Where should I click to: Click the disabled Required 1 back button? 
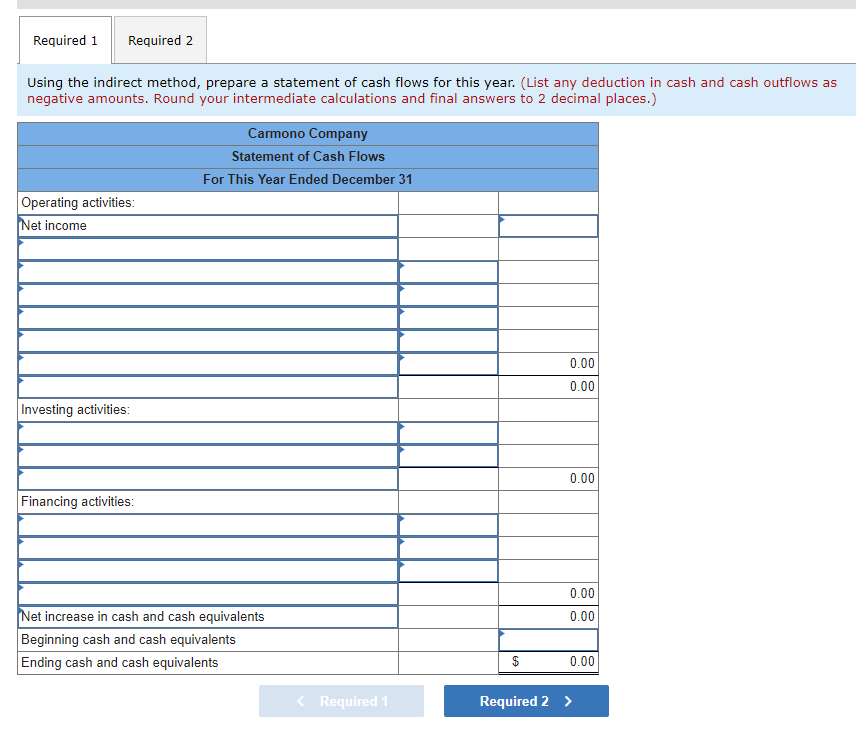pyautogui.click(x=341, y=701)
